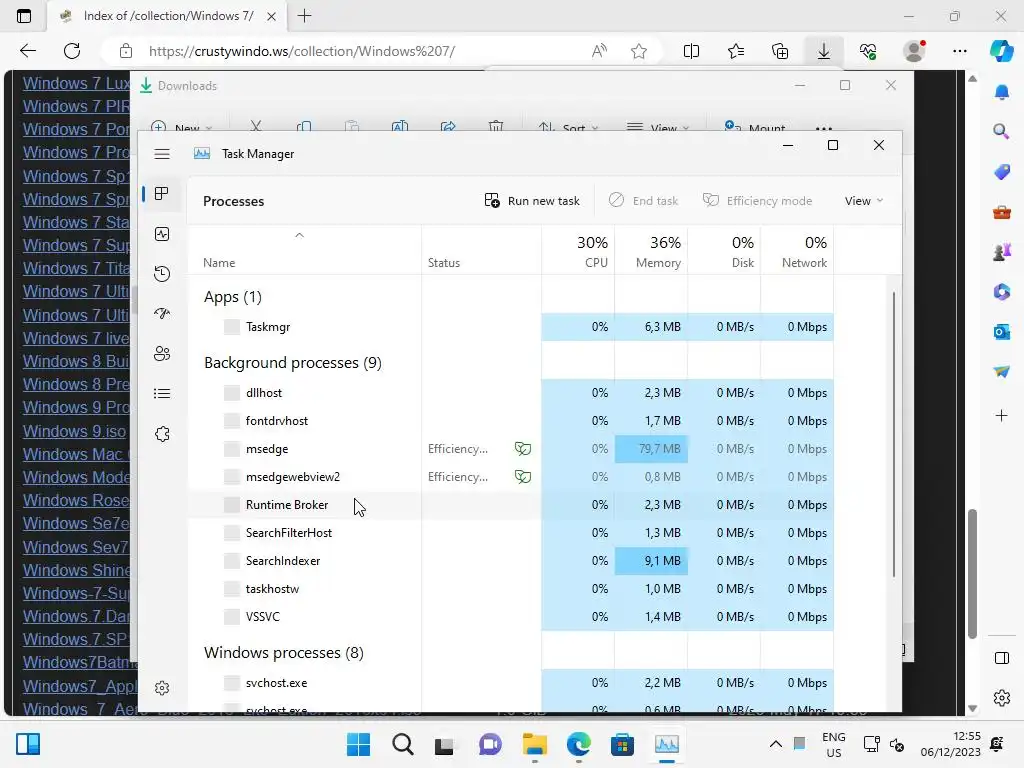1024x768 pixels.
Task: Toggle Edge split screen icon
Action: (691, 51)
